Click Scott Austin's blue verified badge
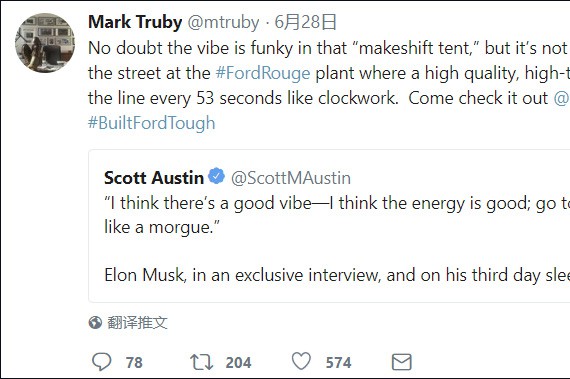 click(217, 176)
